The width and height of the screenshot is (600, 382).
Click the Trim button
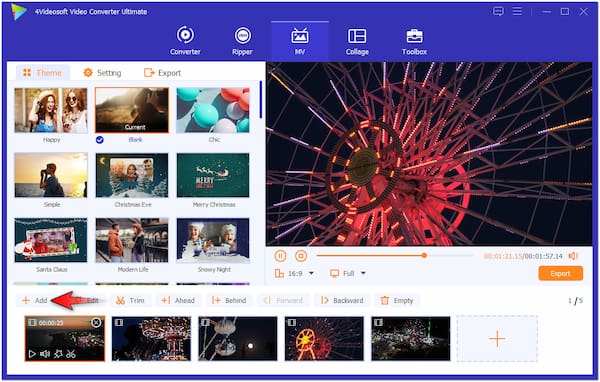[x=130, y=300]
